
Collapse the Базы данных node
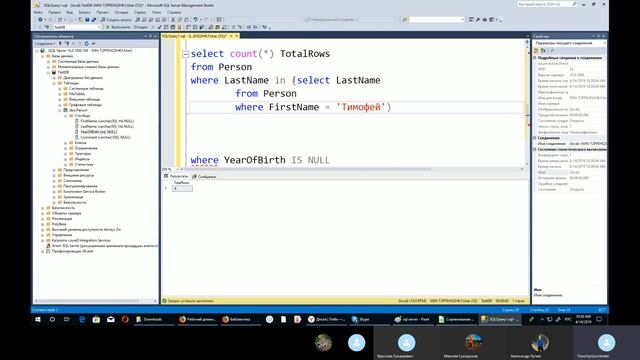pos(42,56)
